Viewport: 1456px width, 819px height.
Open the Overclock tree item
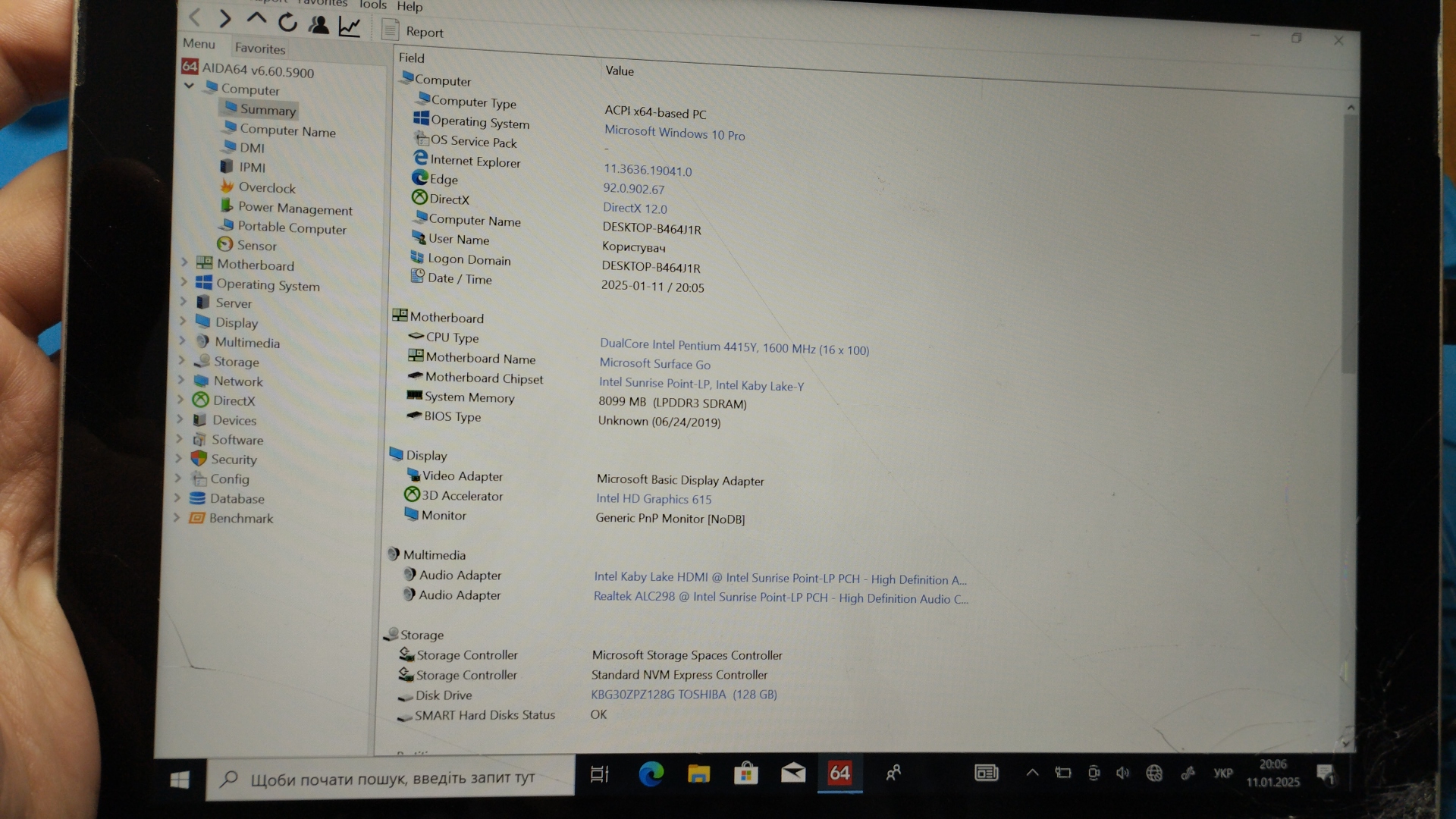point(266,187)
